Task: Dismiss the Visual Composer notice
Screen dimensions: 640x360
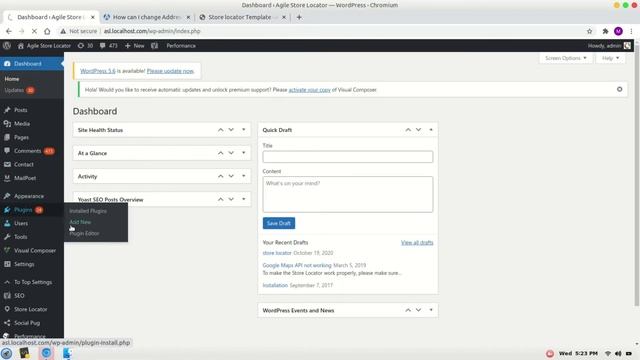Action: point(619,89)
